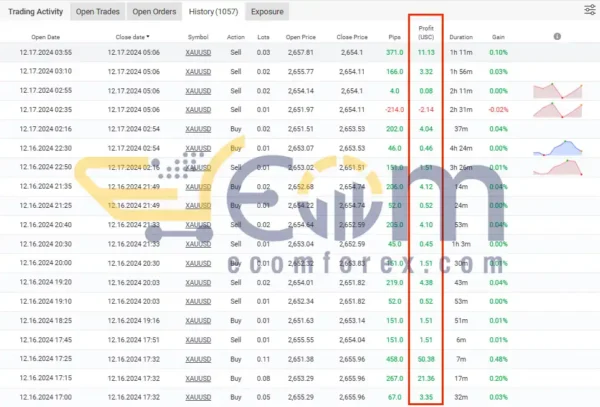Image resolution: width=600 pixels, height=407 pixels.
Task: Click the lots value 0.08
Action: coord(263,378)
